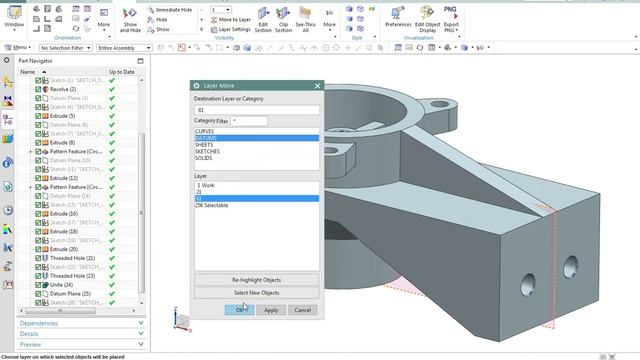
Task: Open the Web Browser sidebar tab
Action: [x=7, y=187]
